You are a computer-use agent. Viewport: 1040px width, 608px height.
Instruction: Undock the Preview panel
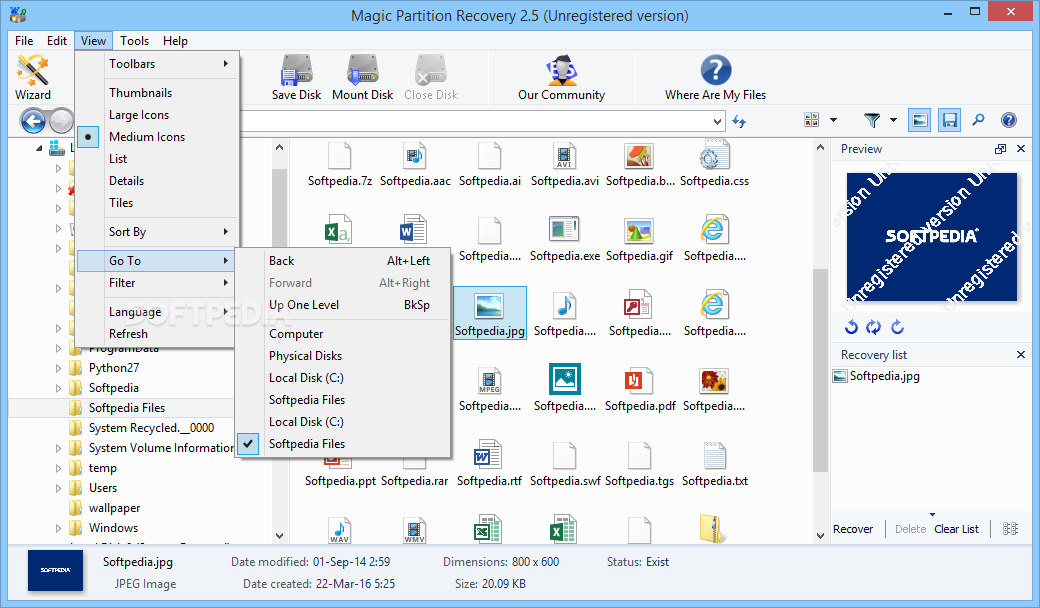(x=1000, y=149)
